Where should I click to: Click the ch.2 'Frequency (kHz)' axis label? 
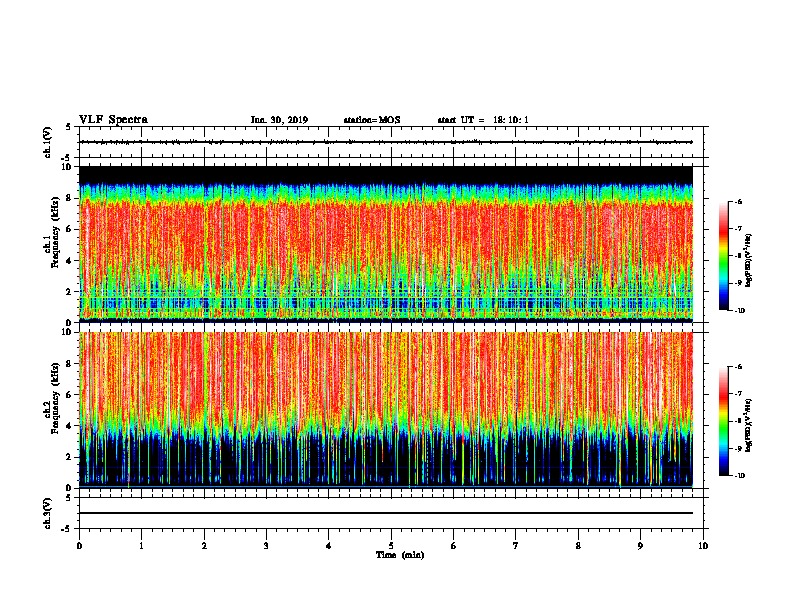(56, 398)
